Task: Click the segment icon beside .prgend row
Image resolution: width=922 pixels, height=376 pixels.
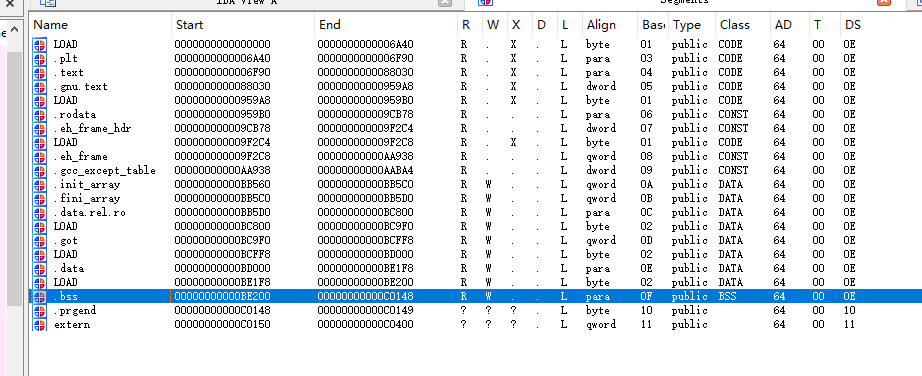Action: pyautogui.click(x=39, y=310)
